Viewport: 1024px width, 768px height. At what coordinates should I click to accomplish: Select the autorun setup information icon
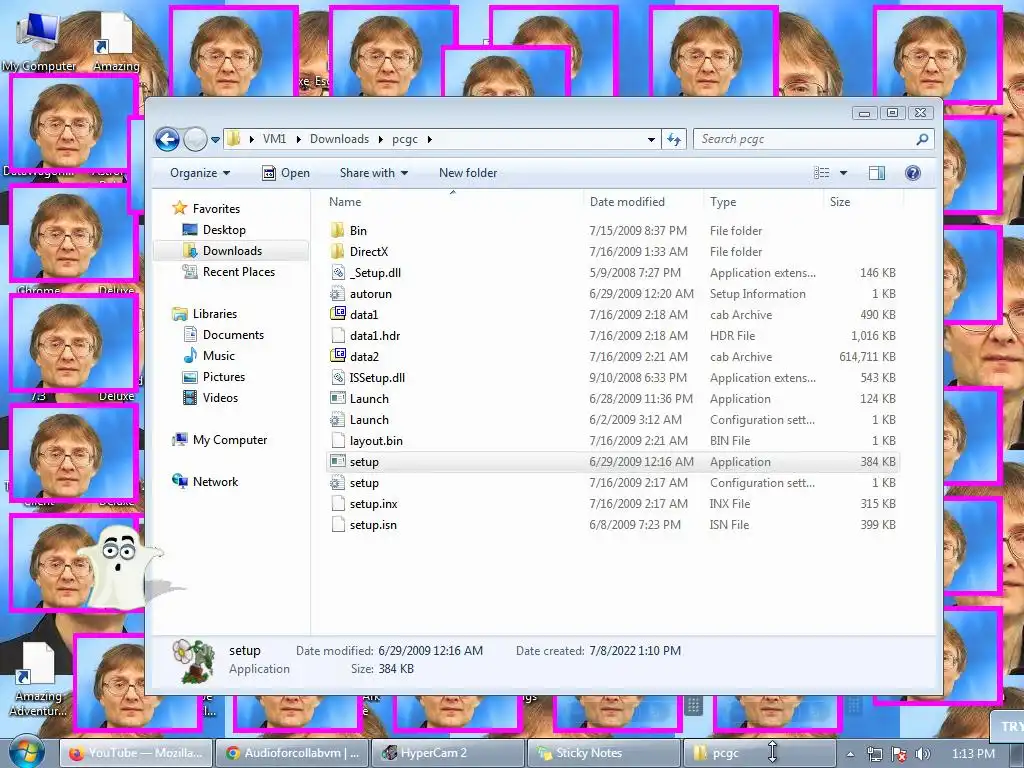[338, 294]
